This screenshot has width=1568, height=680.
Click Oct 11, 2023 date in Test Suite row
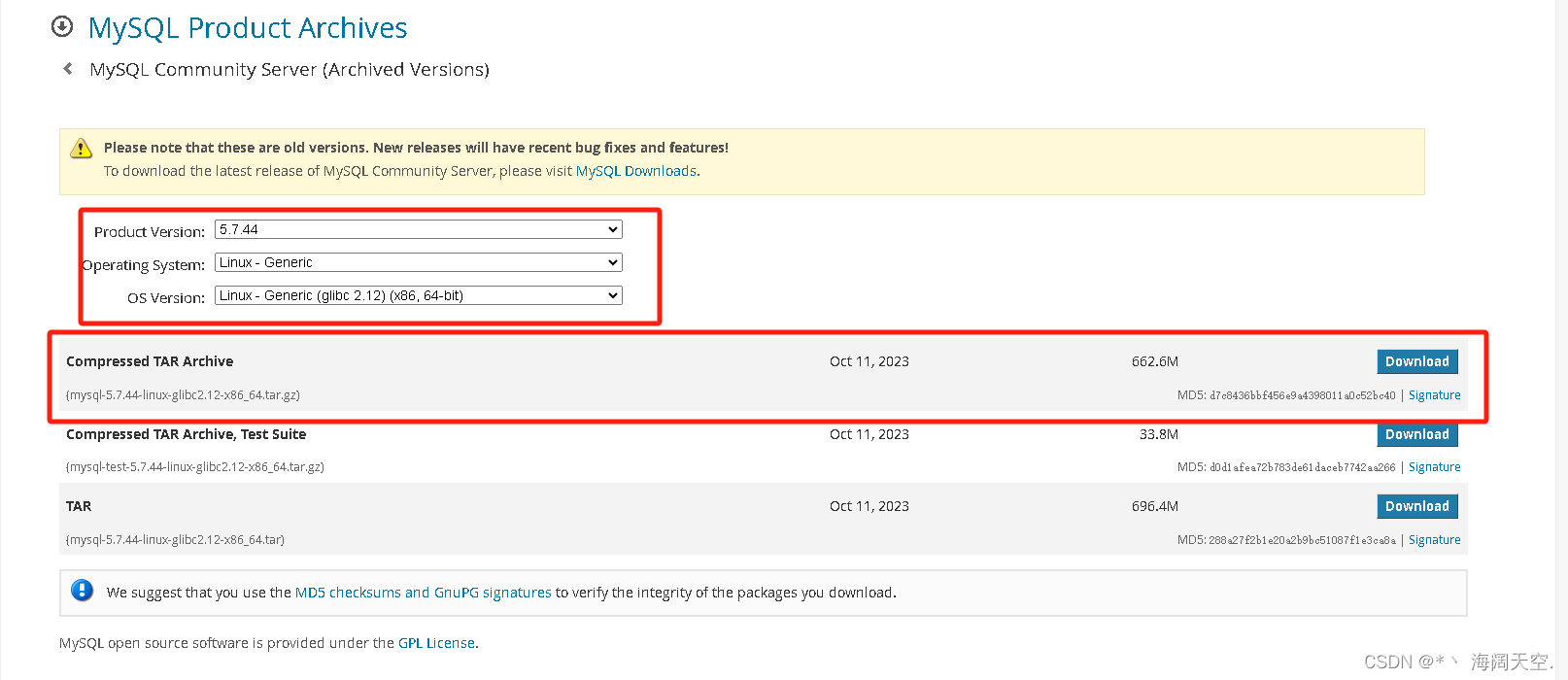(x=869, y=434)
